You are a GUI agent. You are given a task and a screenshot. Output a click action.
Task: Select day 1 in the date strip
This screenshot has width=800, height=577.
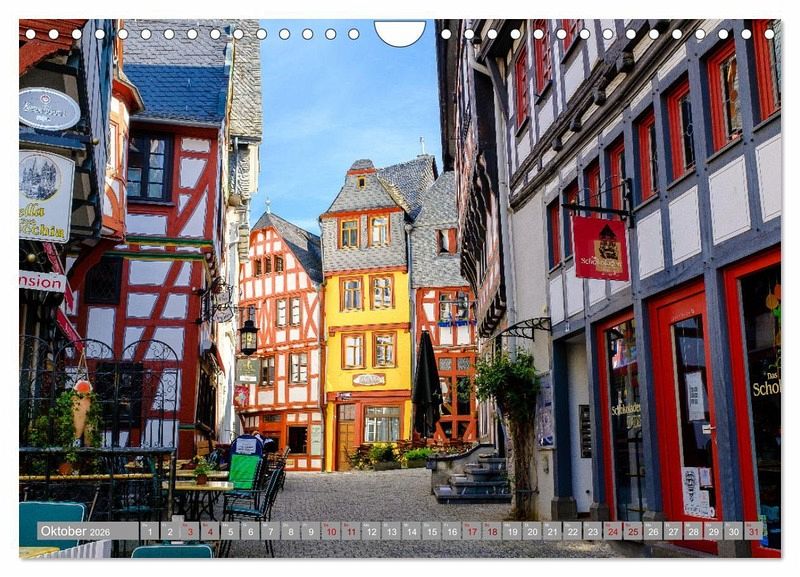(149, 531)
